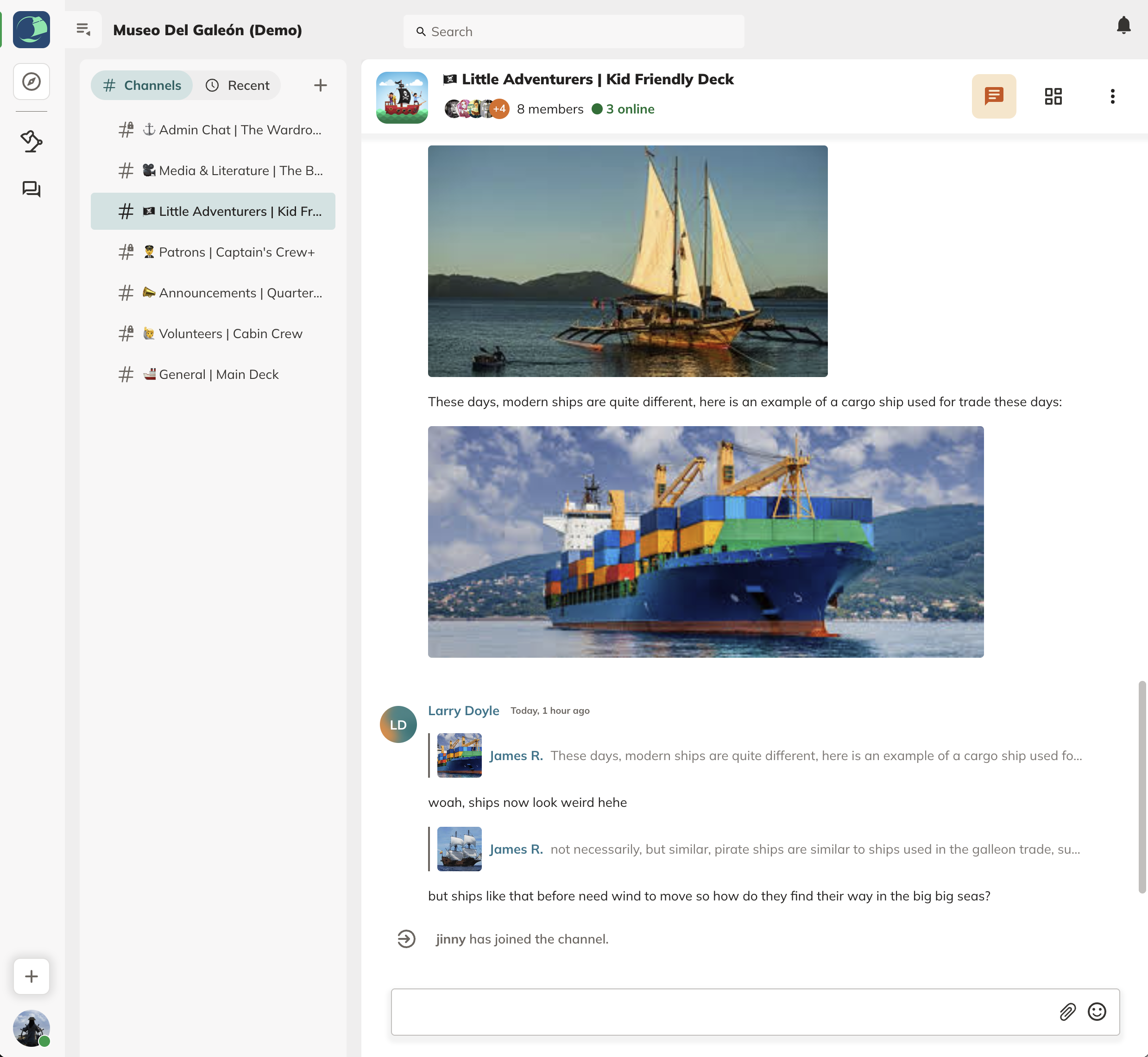Open Volunteers | Cabin Crew channel

(230, 333)
